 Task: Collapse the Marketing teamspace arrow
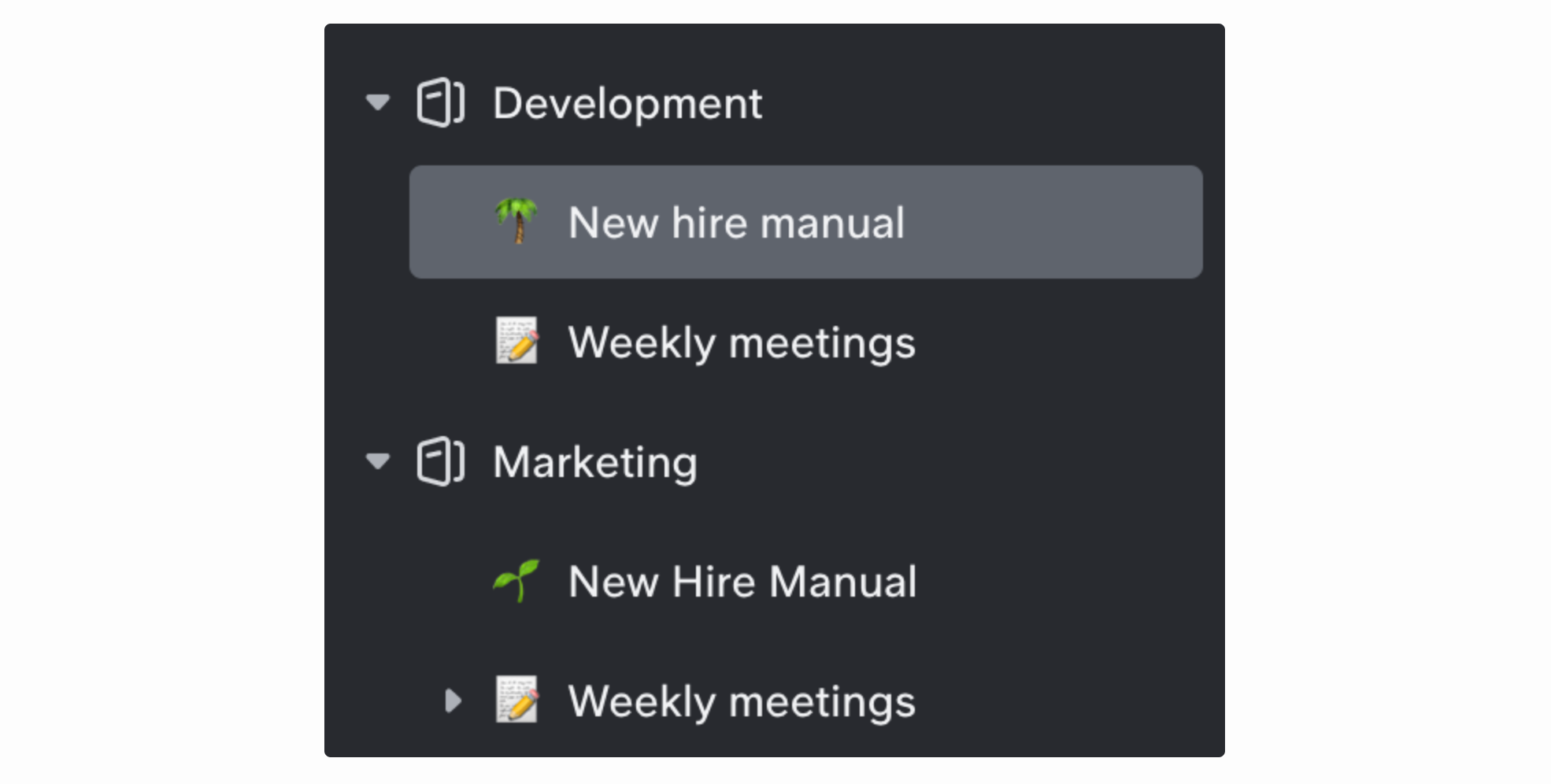[378, 461]
